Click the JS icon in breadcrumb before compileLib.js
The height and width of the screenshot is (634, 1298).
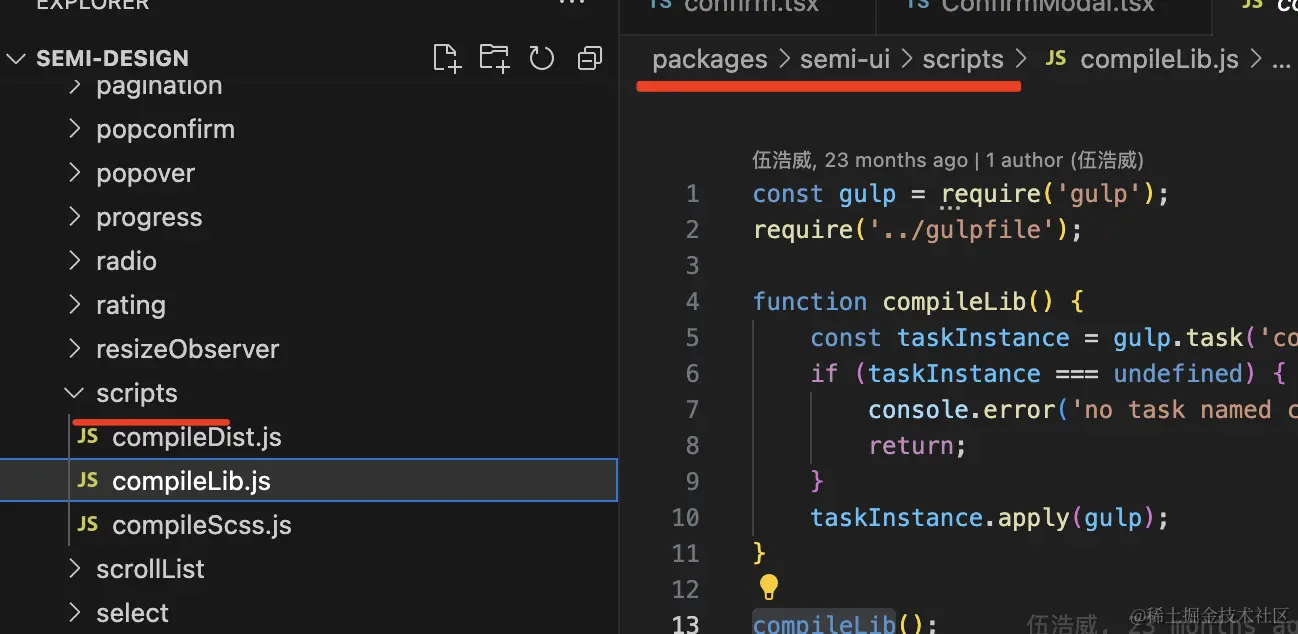[x=1056, y=59]
